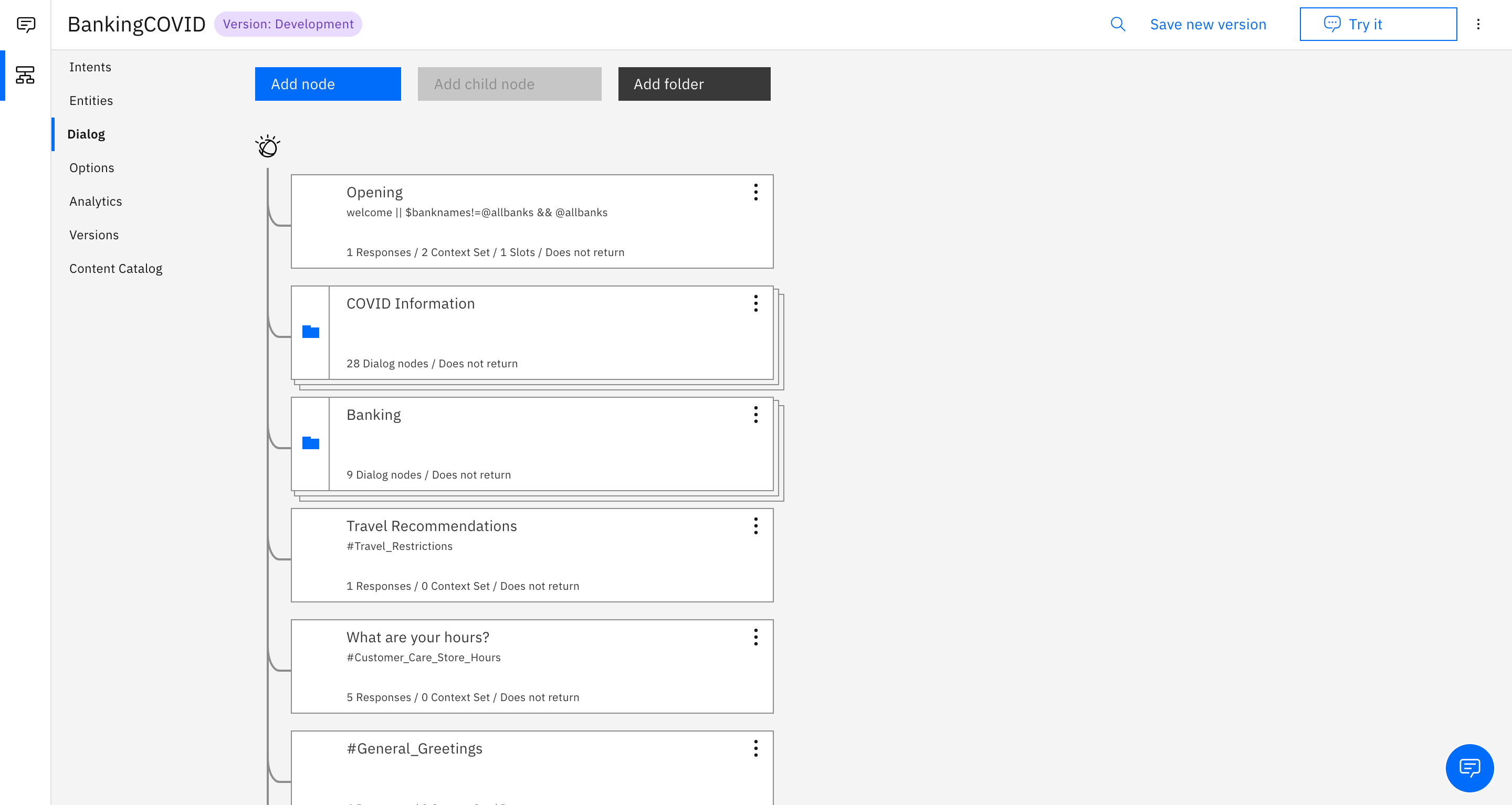Click Save new version

(x=1208, y=24)
